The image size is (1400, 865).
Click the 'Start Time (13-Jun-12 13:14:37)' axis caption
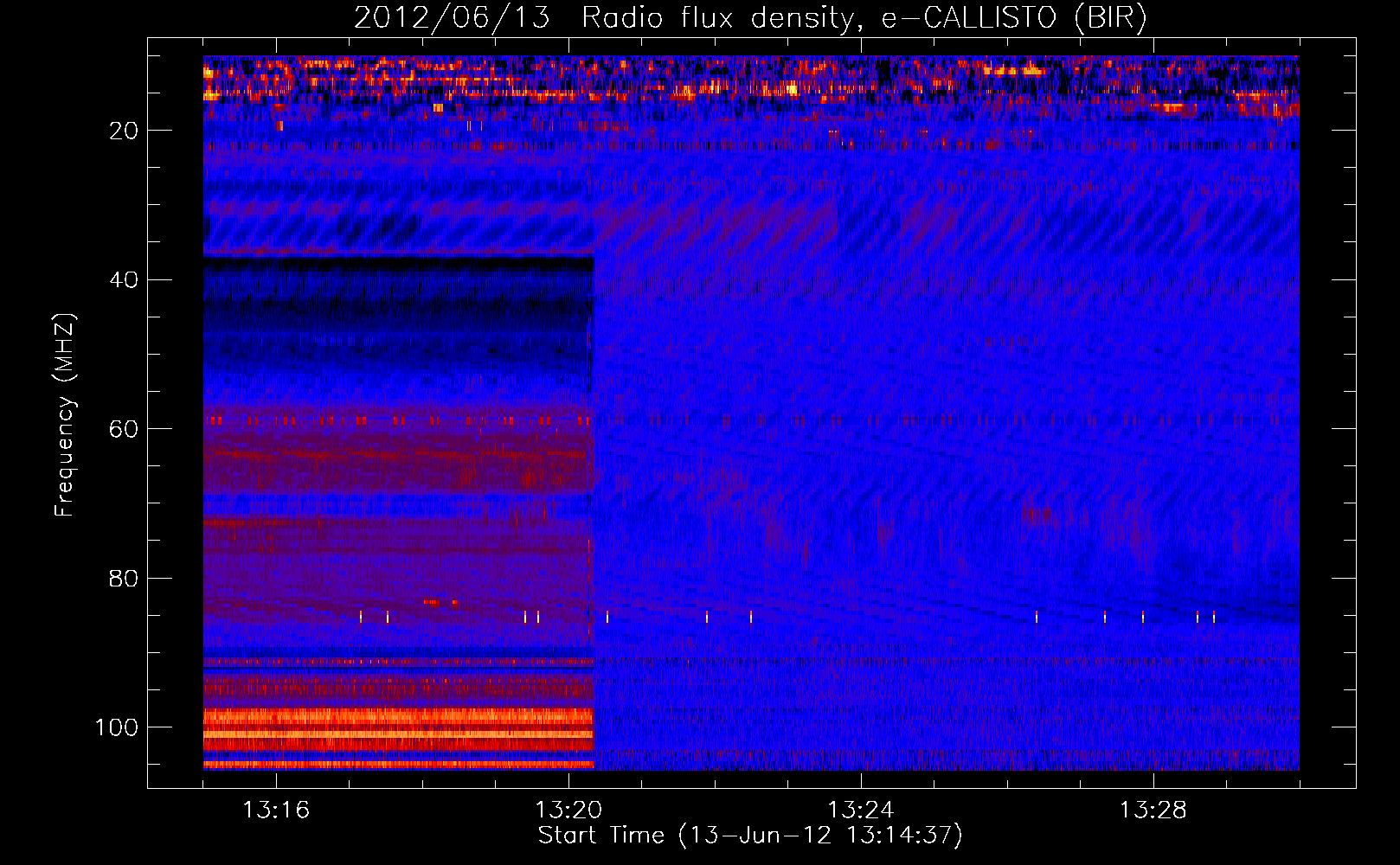[x=750, y=836]
